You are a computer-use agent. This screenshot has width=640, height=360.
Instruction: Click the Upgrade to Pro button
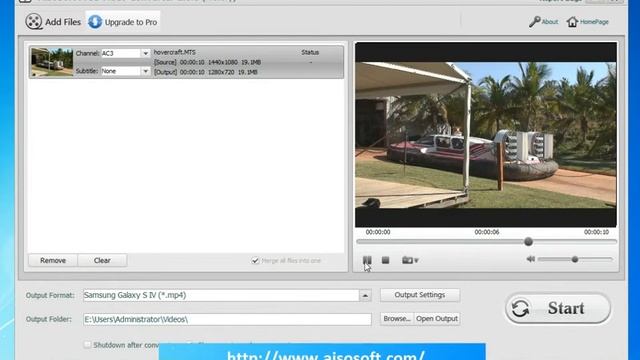pos(123,22)
